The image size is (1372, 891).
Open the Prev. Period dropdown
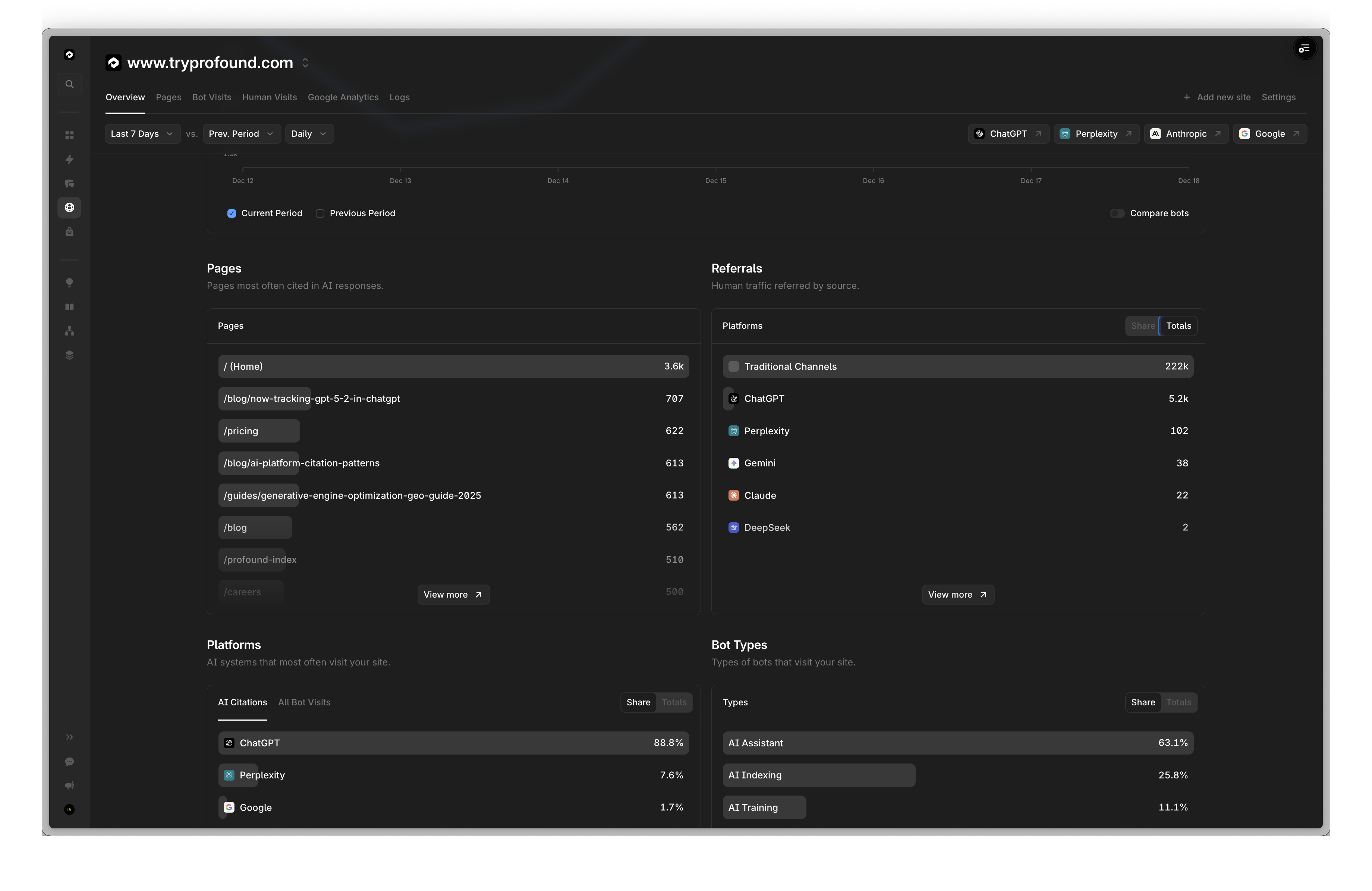[241, 134]
